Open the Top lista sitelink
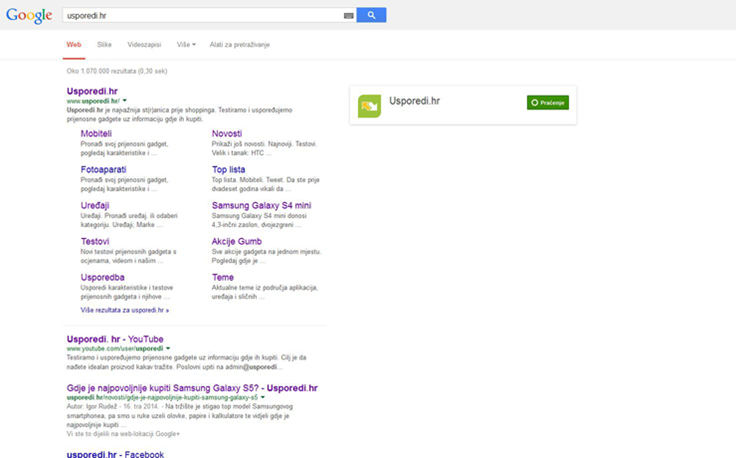This screenshot has height=458, width=736. (228, 169)
